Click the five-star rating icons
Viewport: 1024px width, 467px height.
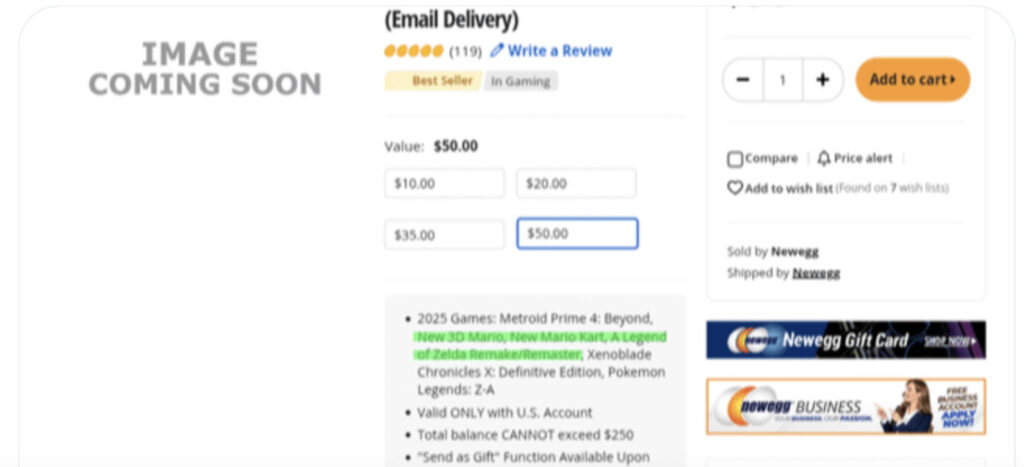click(x=414, y=51)
